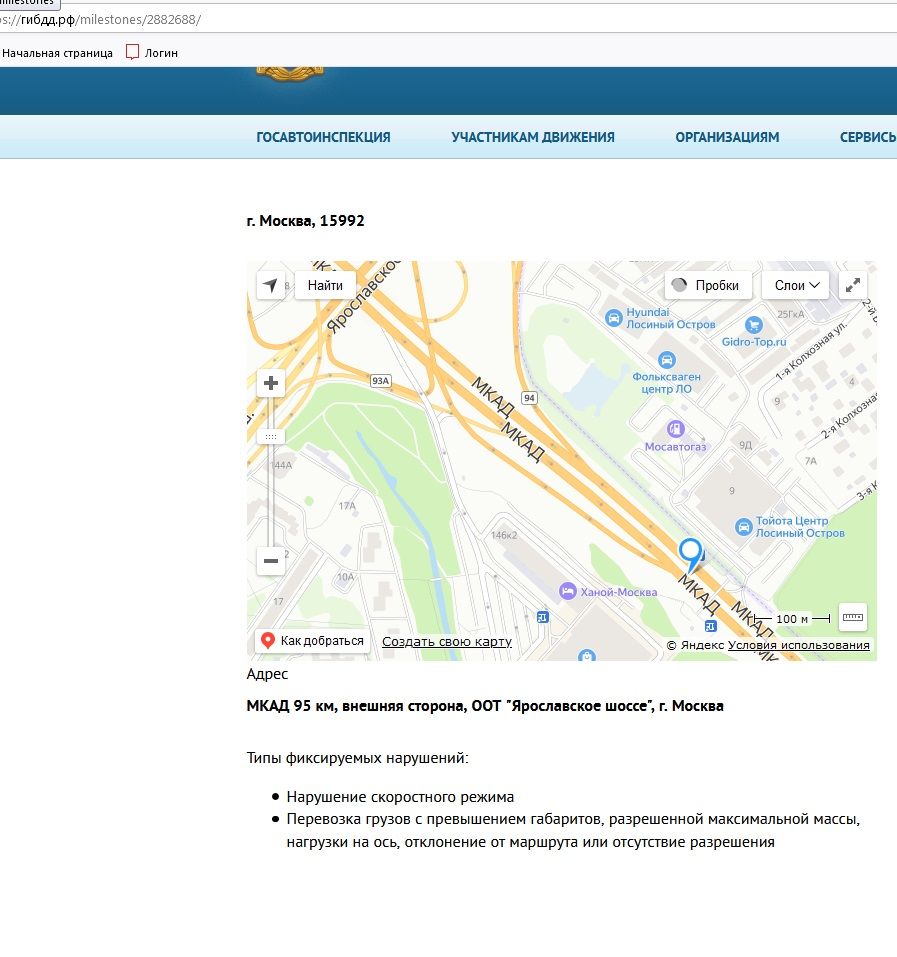Image resolution: width=897 pixels, height=957 pixels.
Task: Click the Найти search button on map
Action: click(325, 285)
